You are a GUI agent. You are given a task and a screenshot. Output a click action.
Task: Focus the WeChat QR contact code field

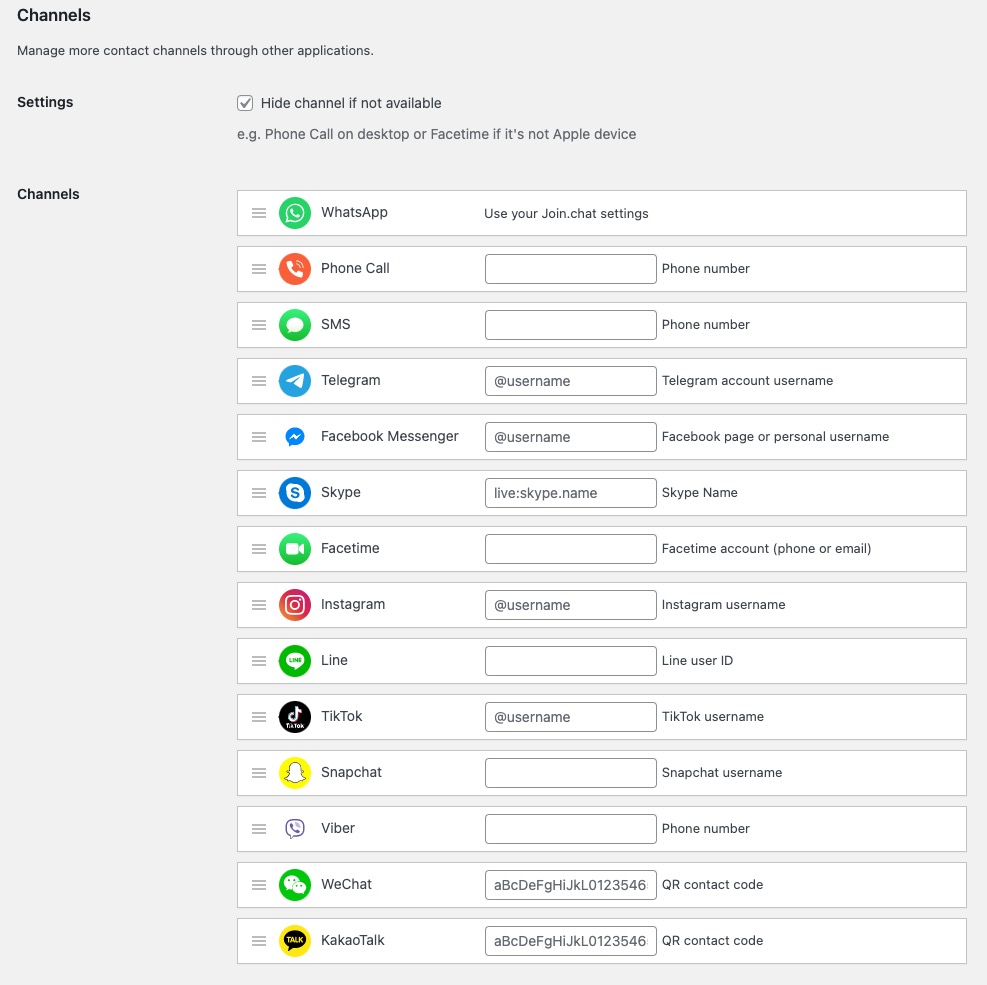[570, 885]
